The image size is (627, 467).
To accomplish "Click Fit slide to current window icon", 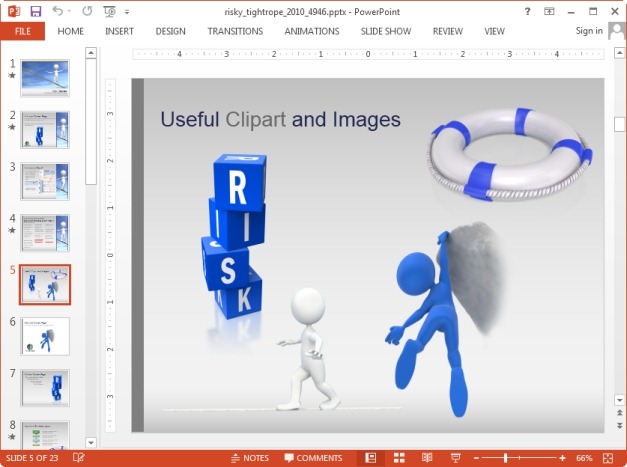I will coord(608,458).
